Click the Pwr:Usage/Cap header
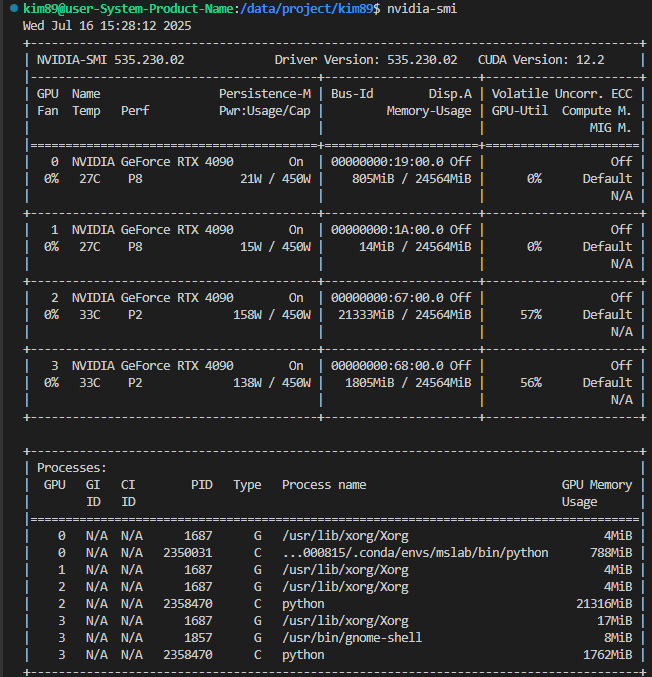Viewport: 652px width, 677px height. tap(265, 111)
